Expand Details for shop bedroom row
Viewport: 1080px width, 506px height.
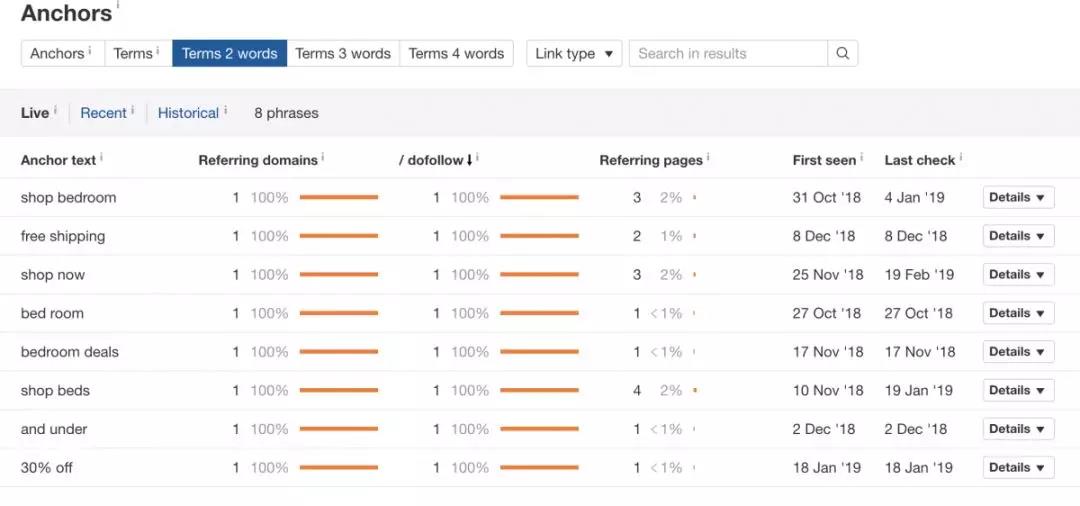1018,198
